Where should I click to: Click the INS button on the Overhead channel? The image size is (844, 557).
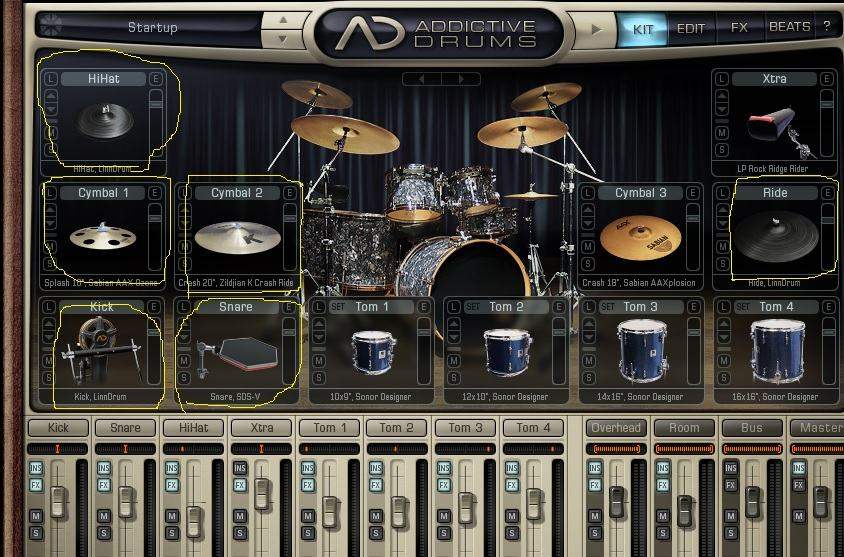[x=594, y=468]
